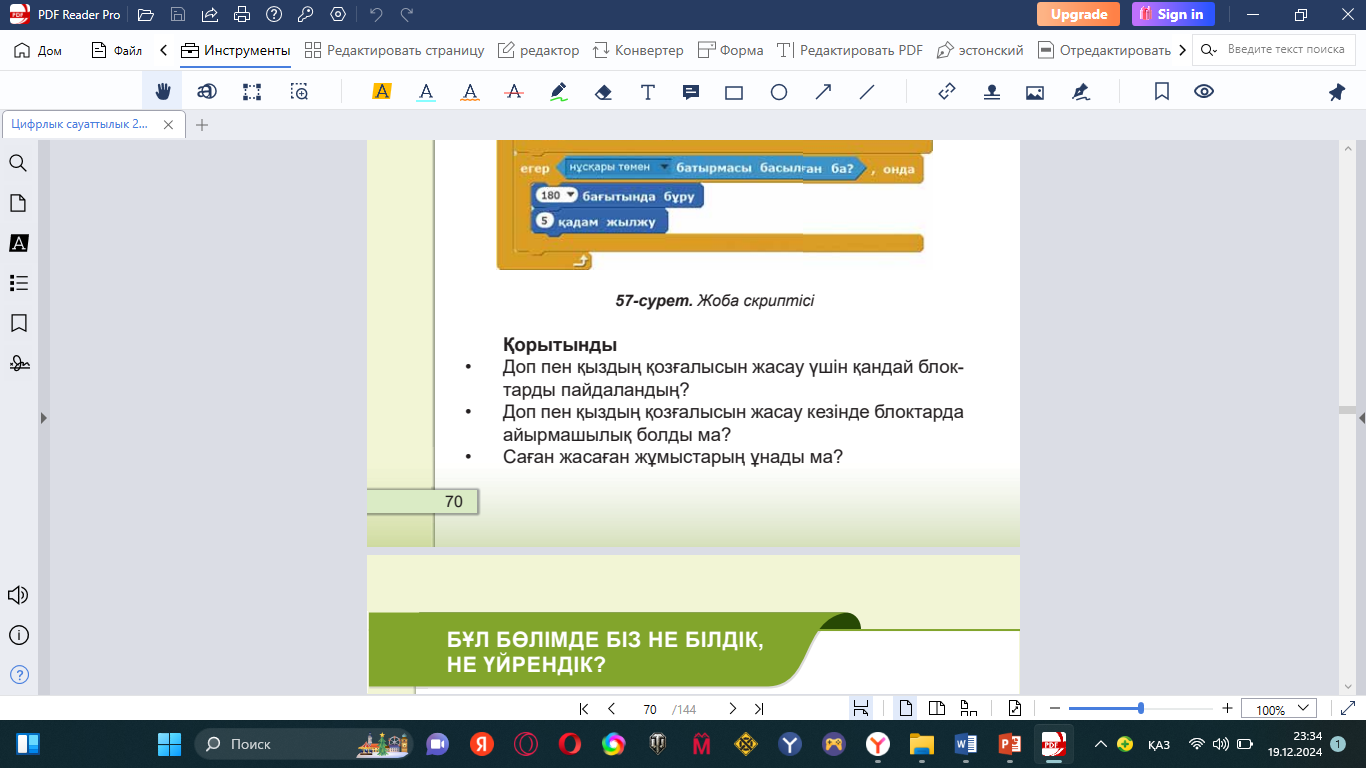Select the arrow drawing tool
The width and height of the screenshot is (1366, 768).
[x=823, y=92]
